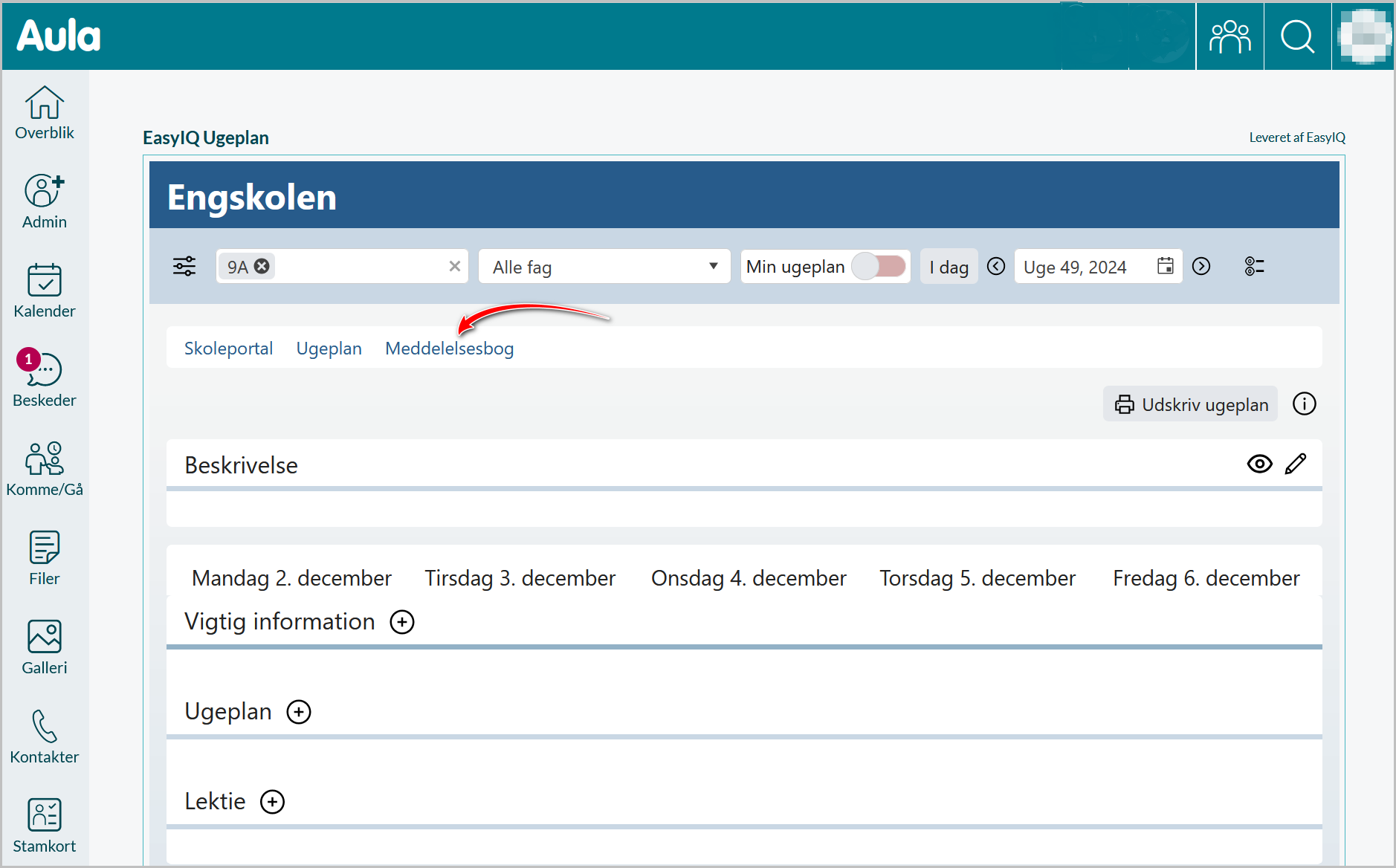Add item to Lektie section
Viewport: 1396px width, 868px height.
[x=273, y=802]
